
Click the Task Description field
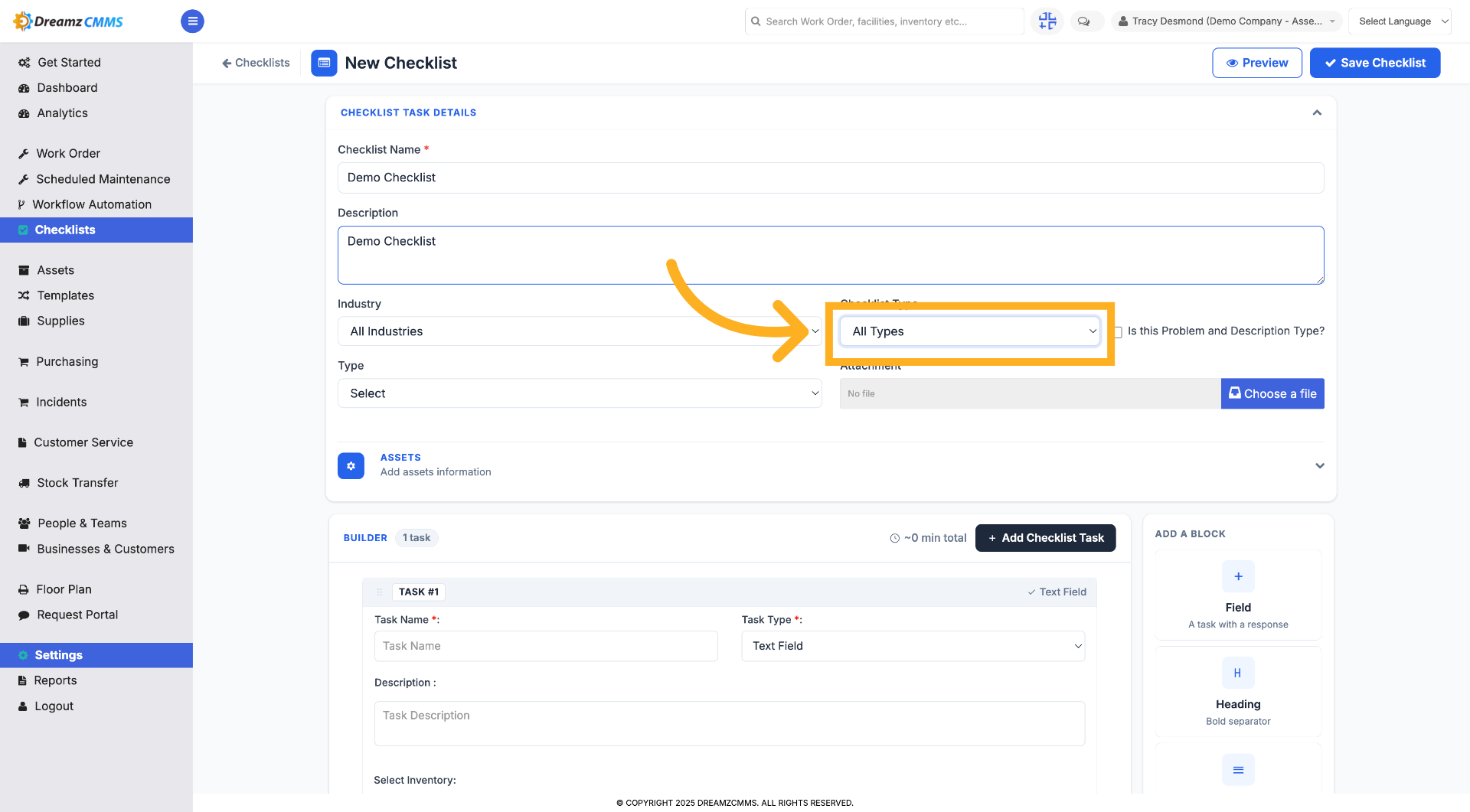click(729, 723)
